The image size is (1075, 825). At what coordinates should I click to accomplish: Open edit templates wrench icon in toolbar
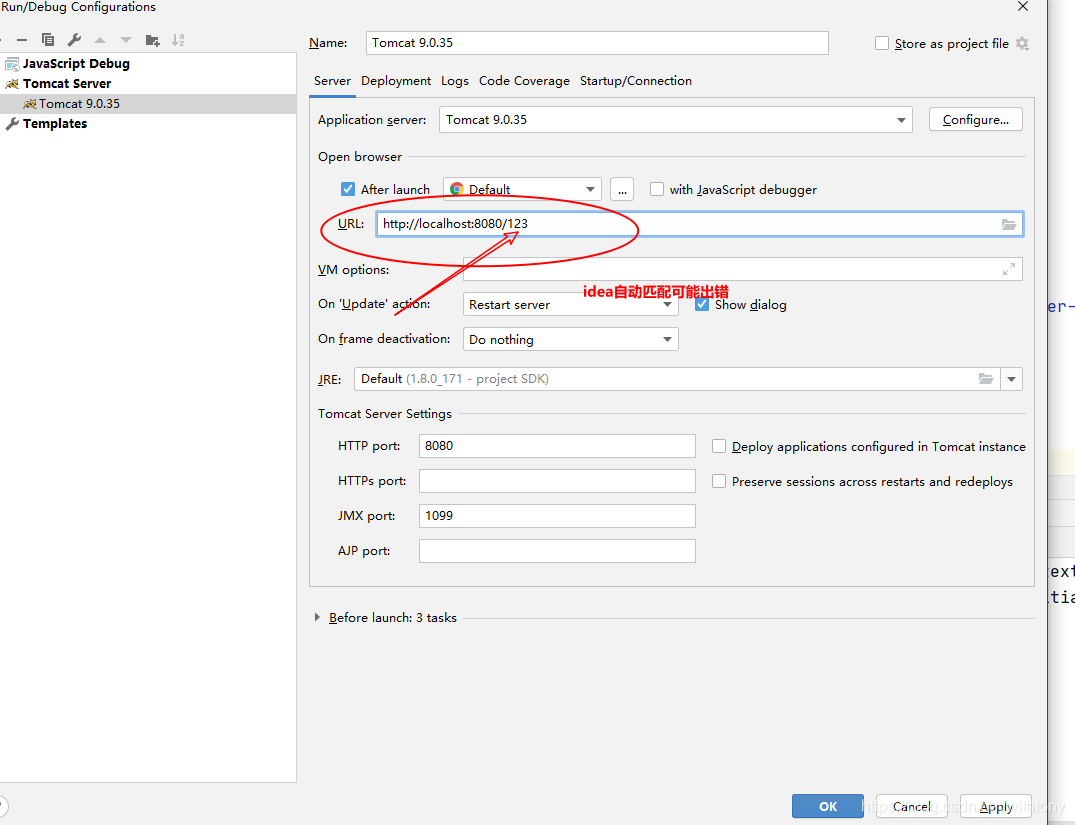coord(74,40)
